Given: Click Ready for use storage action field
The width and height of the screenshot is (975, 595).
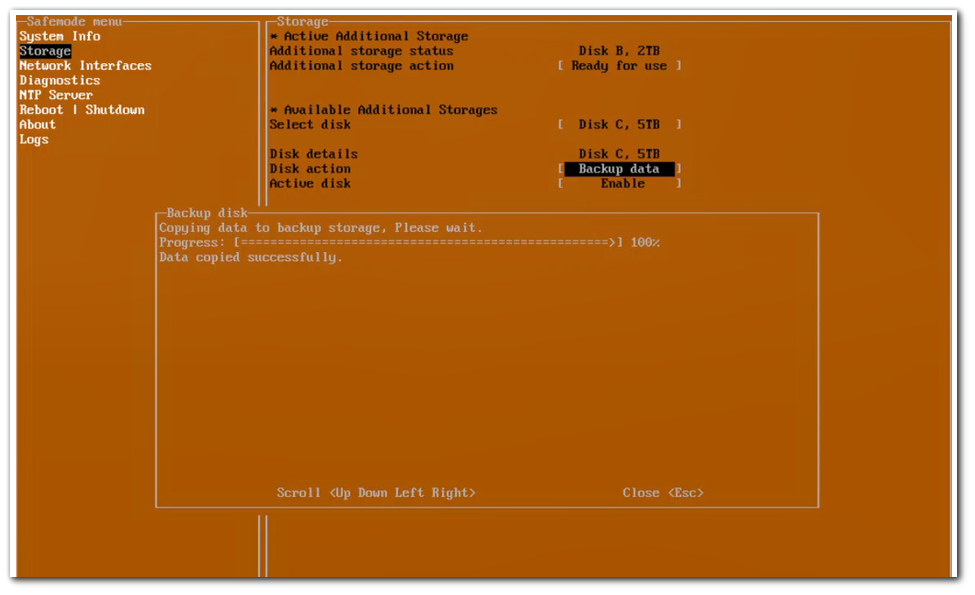Looking at the screenshot, I should (x=619, y=66).
